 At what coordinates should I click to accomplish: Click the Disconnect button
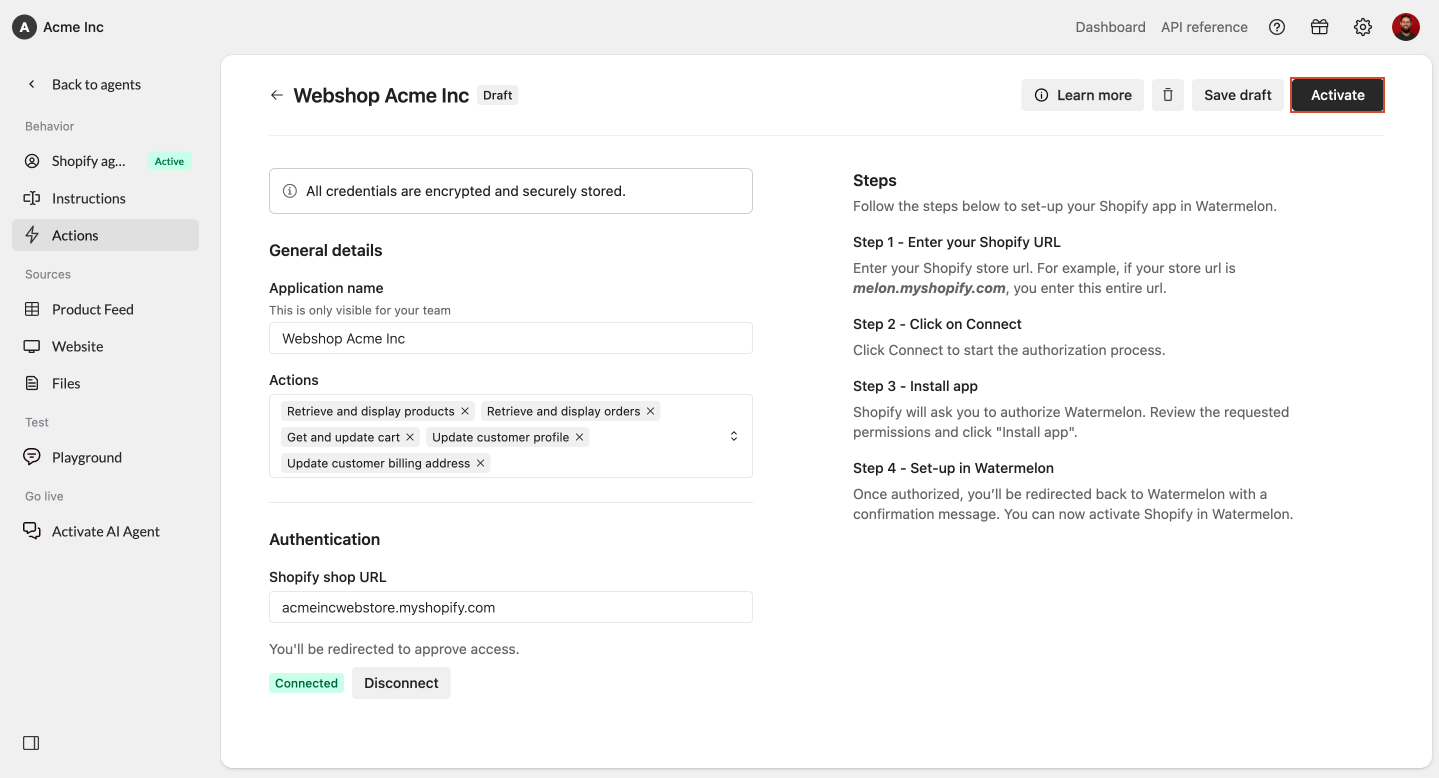(x=401, y=683)
